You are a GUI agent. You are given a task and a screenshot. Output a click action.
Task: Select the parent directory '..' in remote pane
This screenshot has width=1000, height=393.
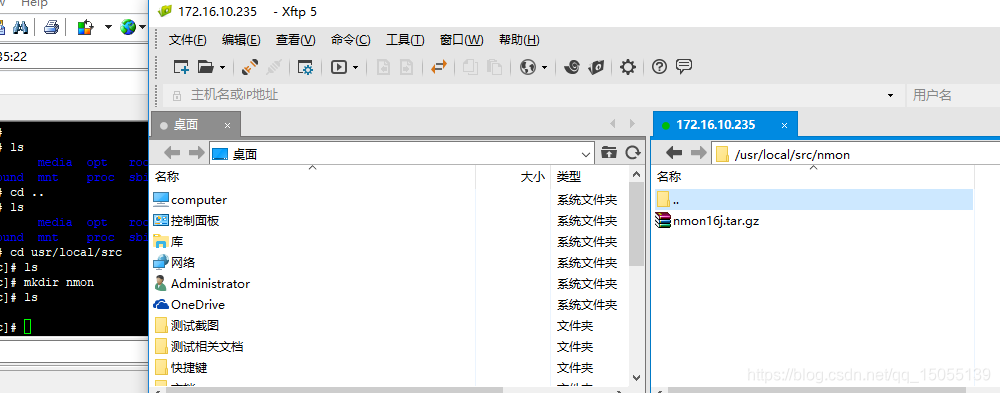click(x=814, y=199)
